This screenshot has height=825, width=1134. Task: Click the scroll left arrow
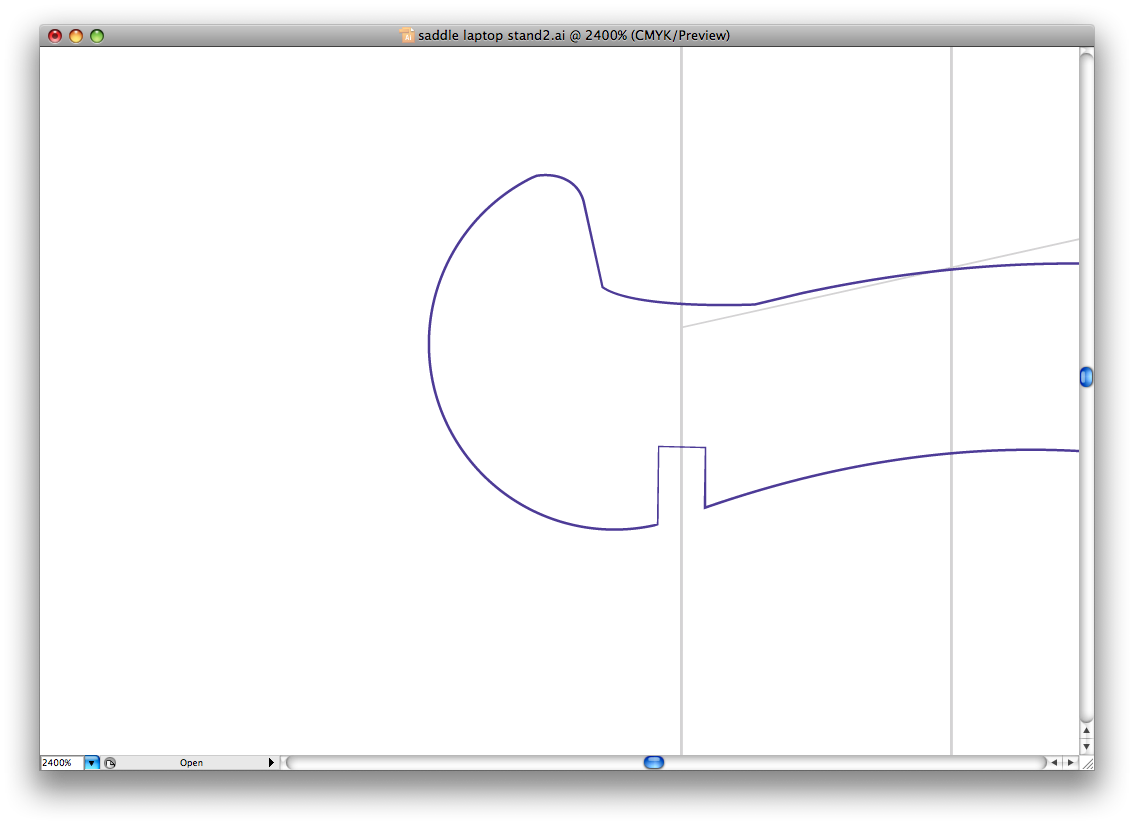[x=1054, y=763]
